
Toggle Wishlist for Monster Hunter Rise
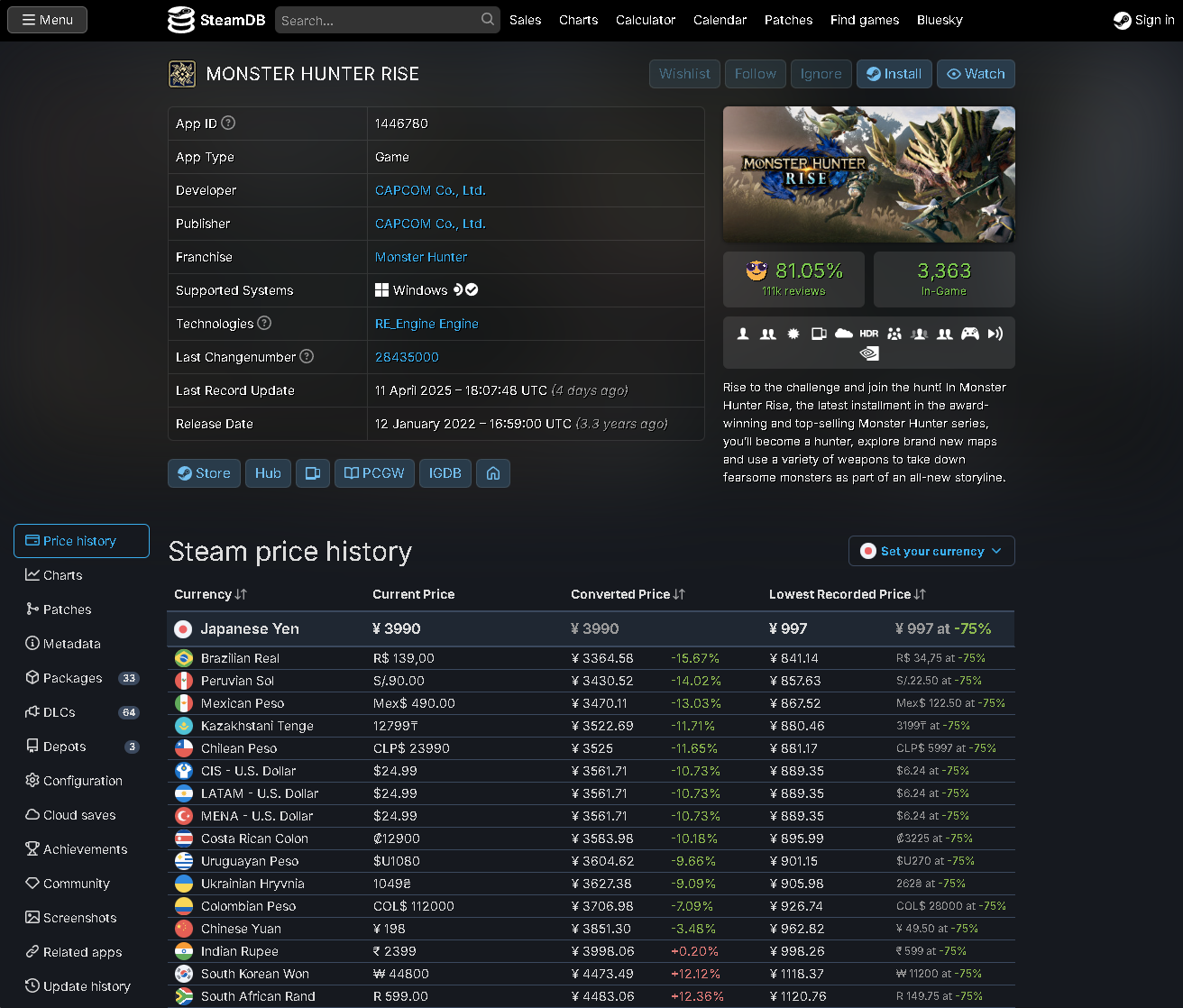pyautogui.click(x=684, y=74)
